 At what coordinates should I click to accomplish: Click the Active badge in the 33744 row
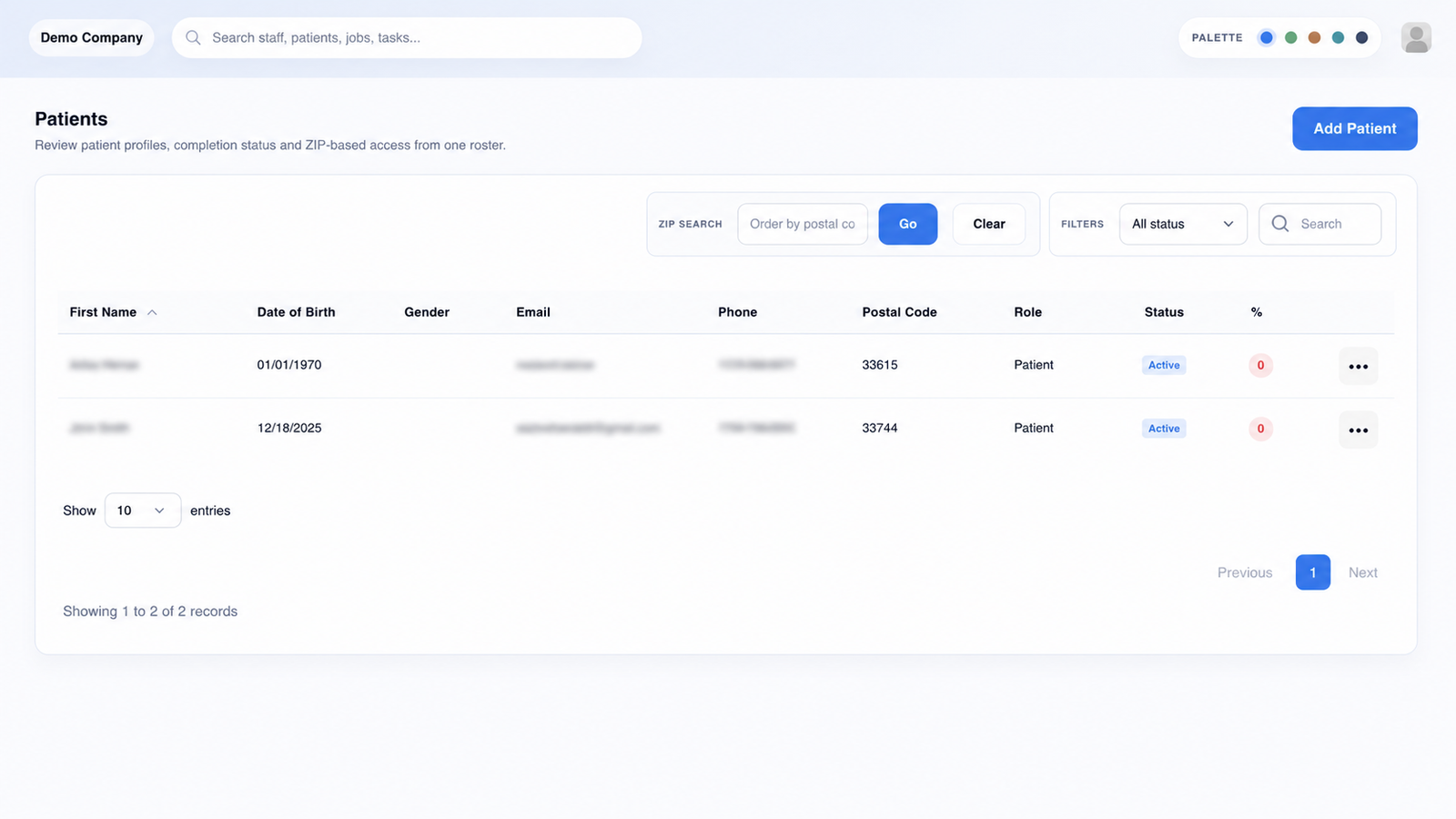[1164, 429]
